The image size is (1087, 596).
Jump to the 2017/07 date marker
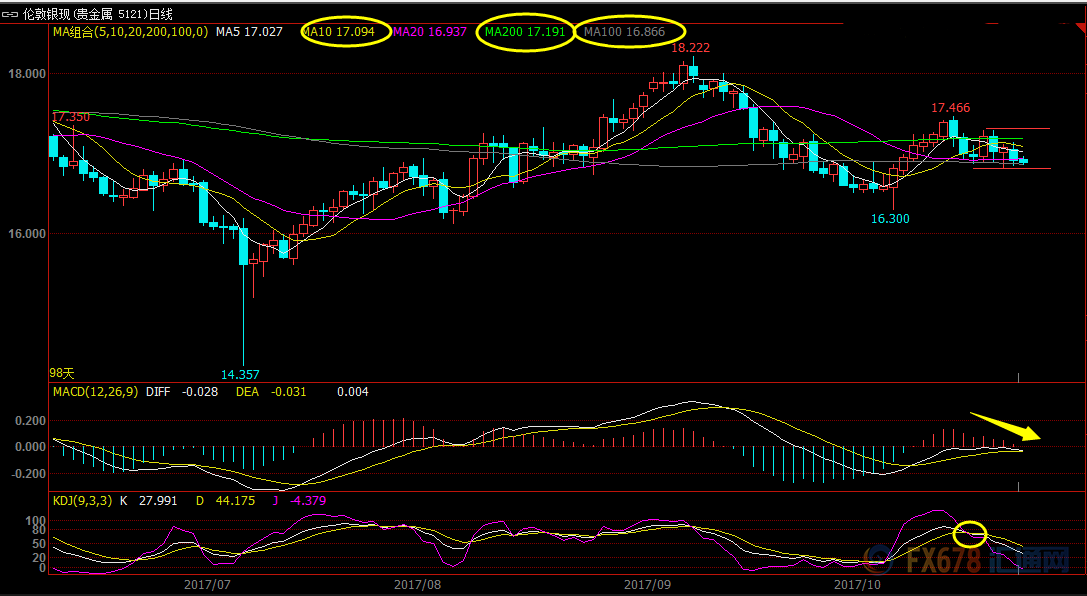[207, 585]
